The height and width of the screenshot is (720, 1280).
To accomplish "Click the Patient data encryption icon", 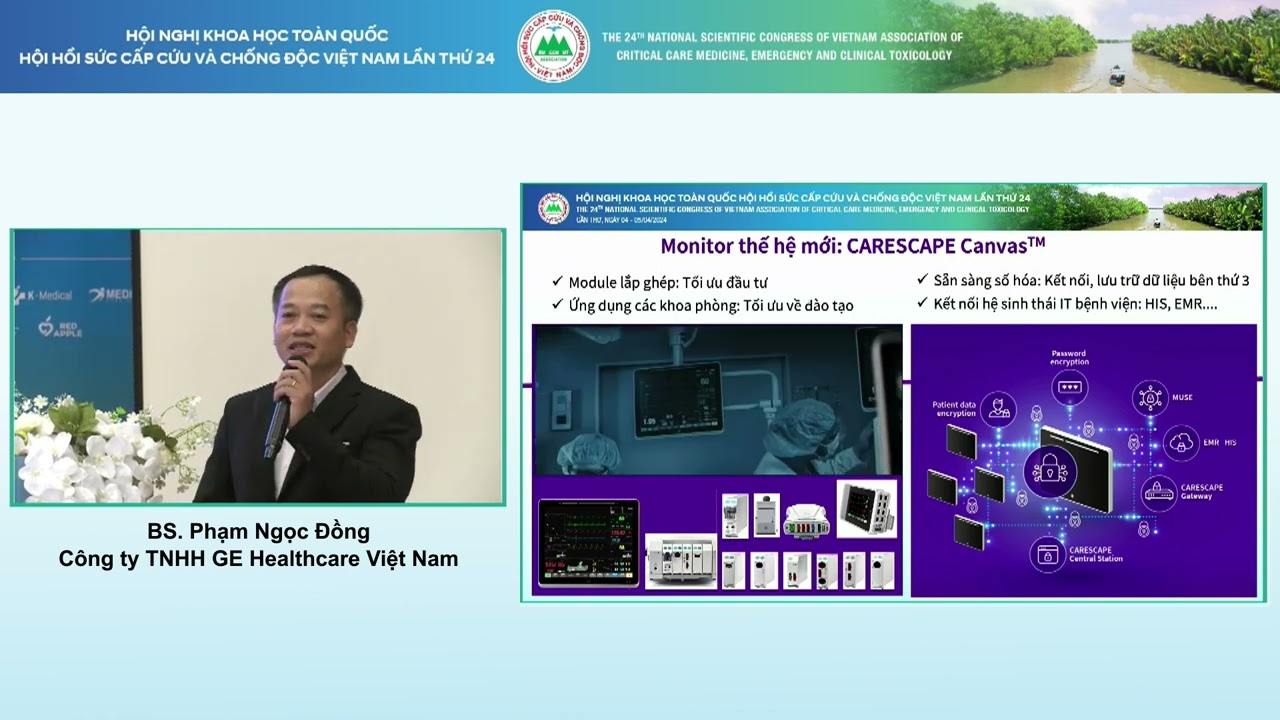I will [x=998, y=408].
